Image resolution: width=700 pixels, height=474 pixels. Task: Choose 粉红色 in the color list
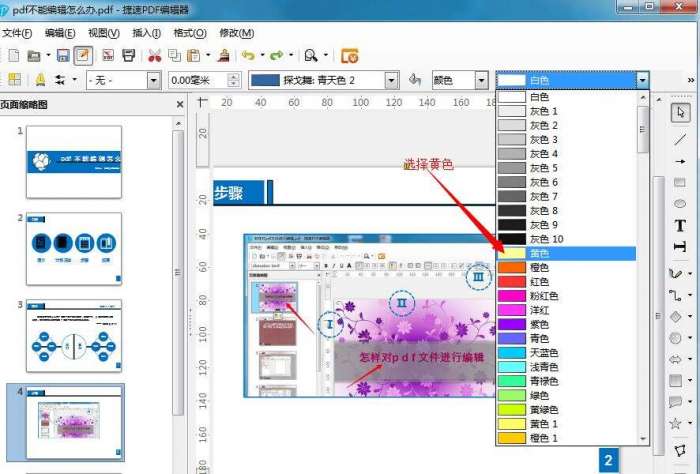[566, 296]
